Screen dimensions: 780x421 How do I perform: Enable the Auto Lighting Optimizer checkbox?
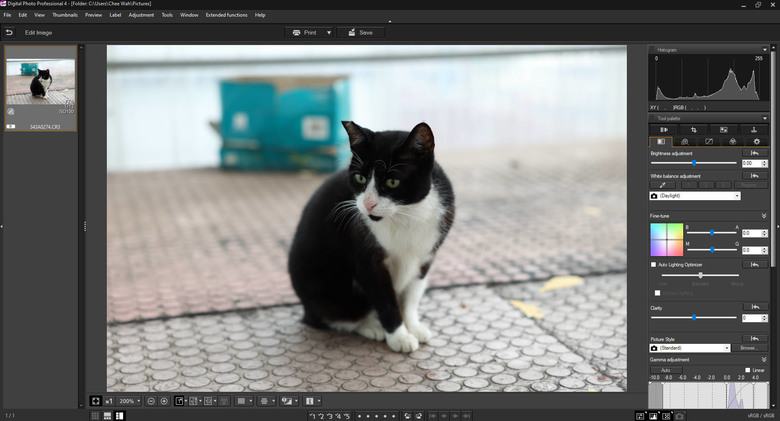tap(654, 265)
